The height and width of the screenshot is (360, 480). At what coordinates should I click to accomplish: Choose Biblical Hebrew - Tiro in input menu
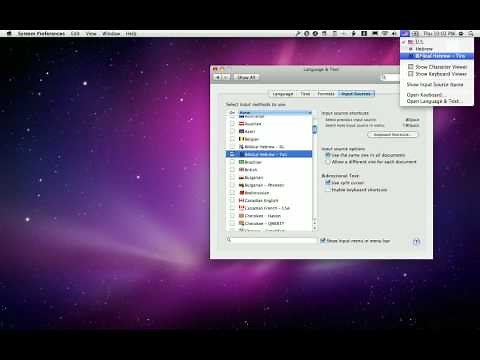pos(437,56)
